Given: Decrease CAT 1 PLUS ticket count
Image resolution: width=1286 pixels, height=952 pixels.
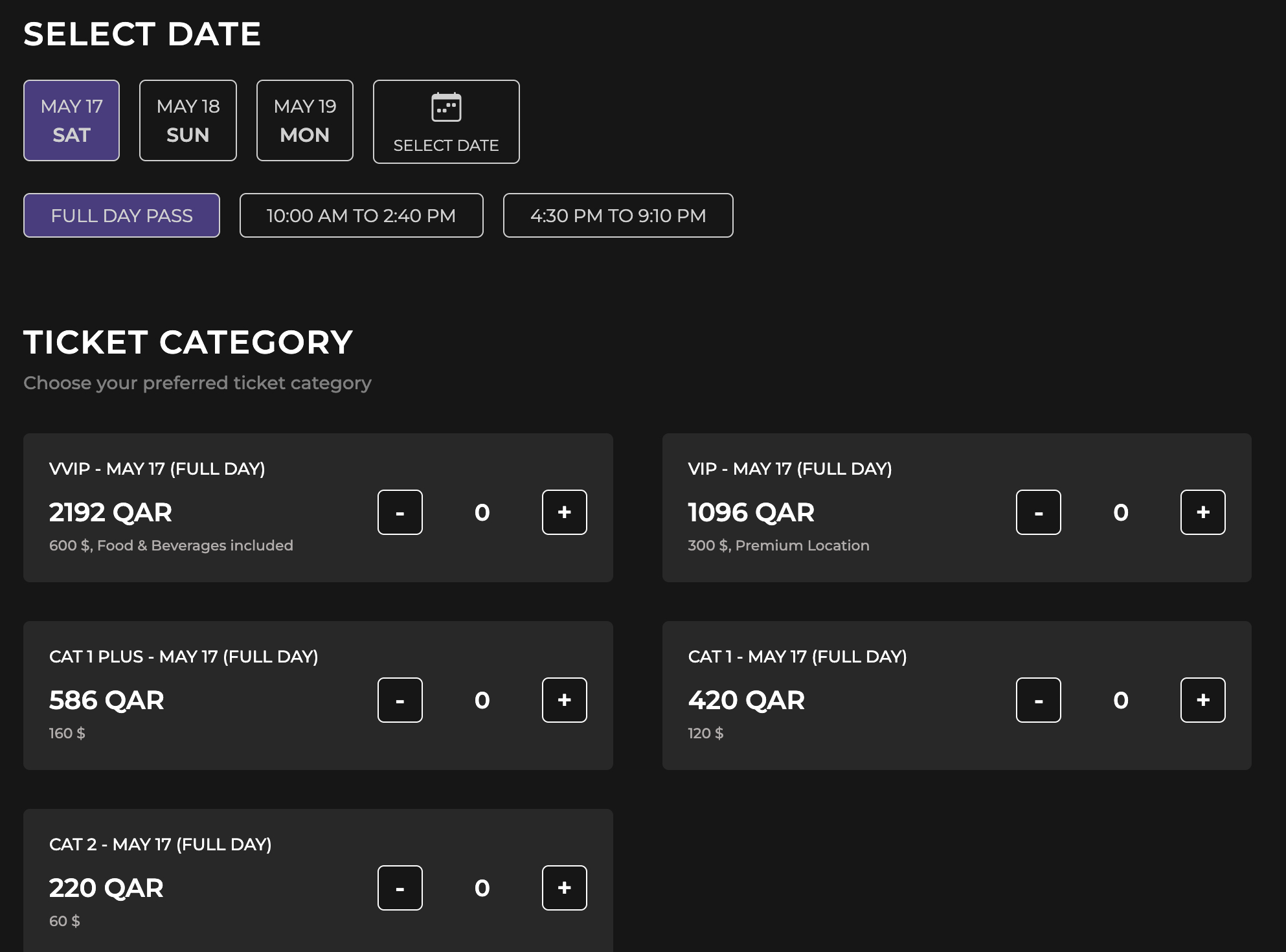Looking at the screenshot, I should [x=400, y=700].
